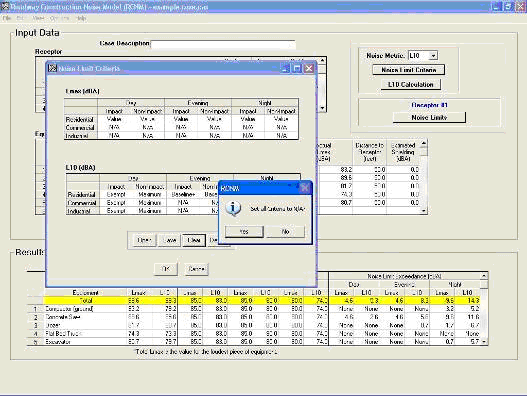Select the Excavator row in Results

(x=254, y=342)
